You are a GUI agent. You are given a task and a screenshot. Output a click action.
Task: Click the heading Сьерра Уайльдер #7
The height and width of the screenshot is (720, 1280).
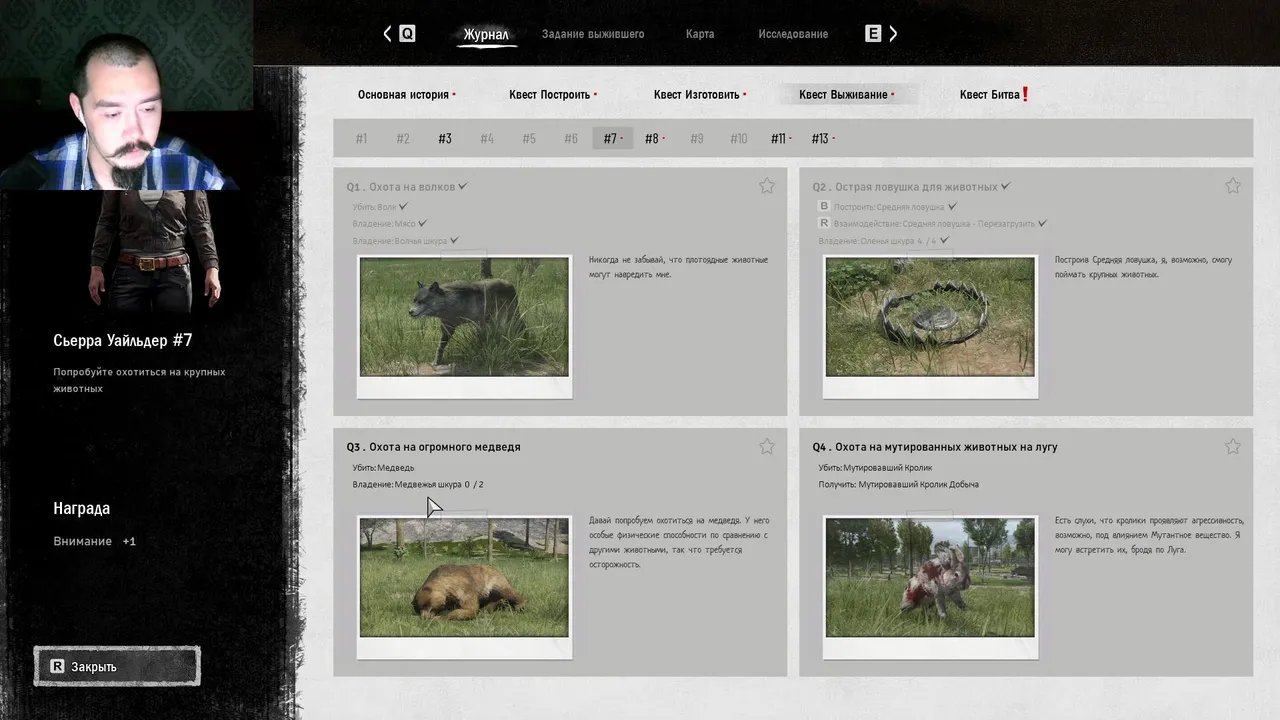coord(123,341)
